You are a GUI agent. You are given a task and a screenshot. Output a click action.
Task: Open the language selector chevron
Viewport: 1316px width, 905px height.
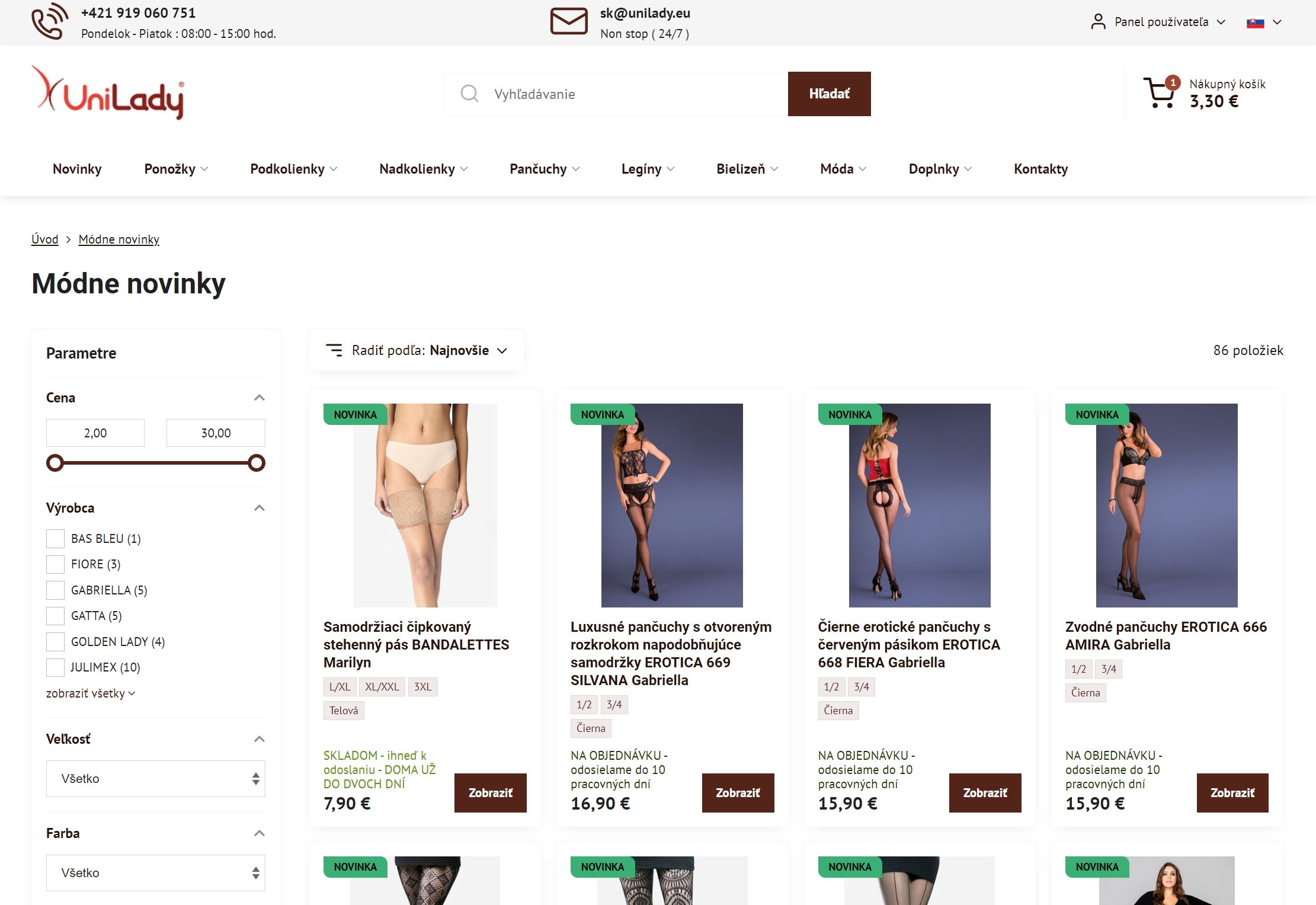click(1277, 23)
